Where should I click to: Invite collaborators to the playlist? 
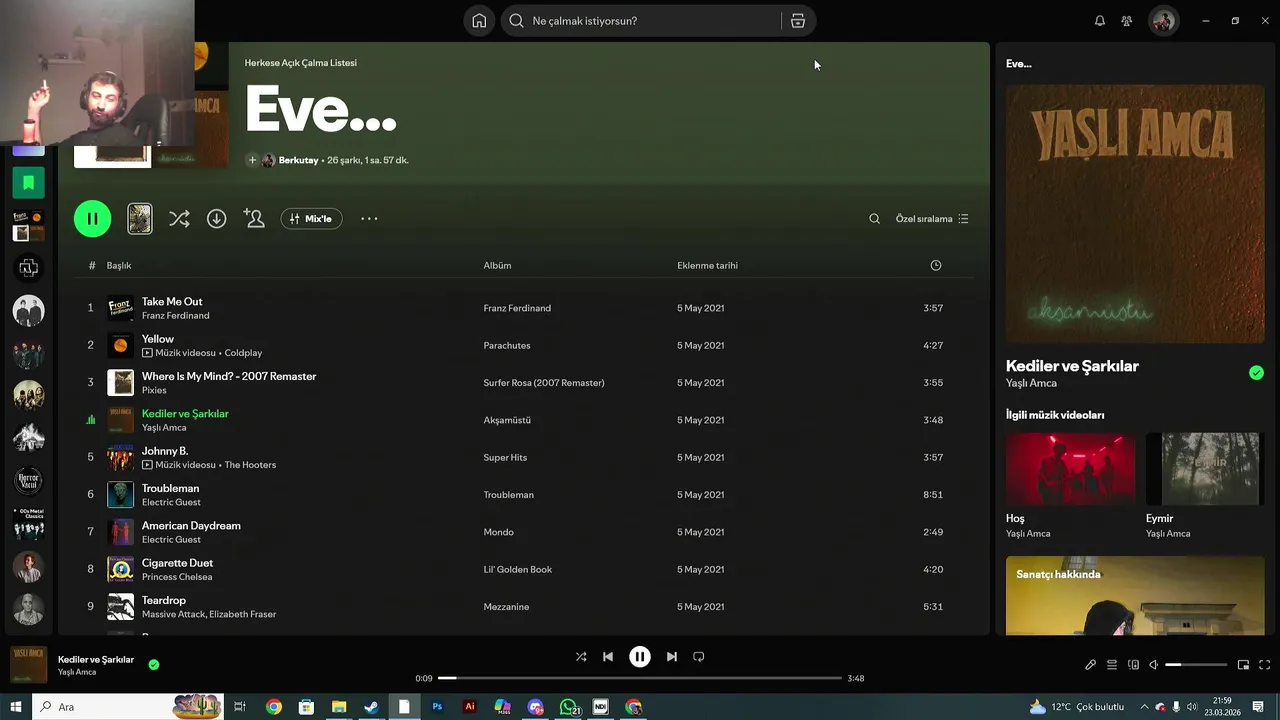pyautogui.click(x=254, y=218)
